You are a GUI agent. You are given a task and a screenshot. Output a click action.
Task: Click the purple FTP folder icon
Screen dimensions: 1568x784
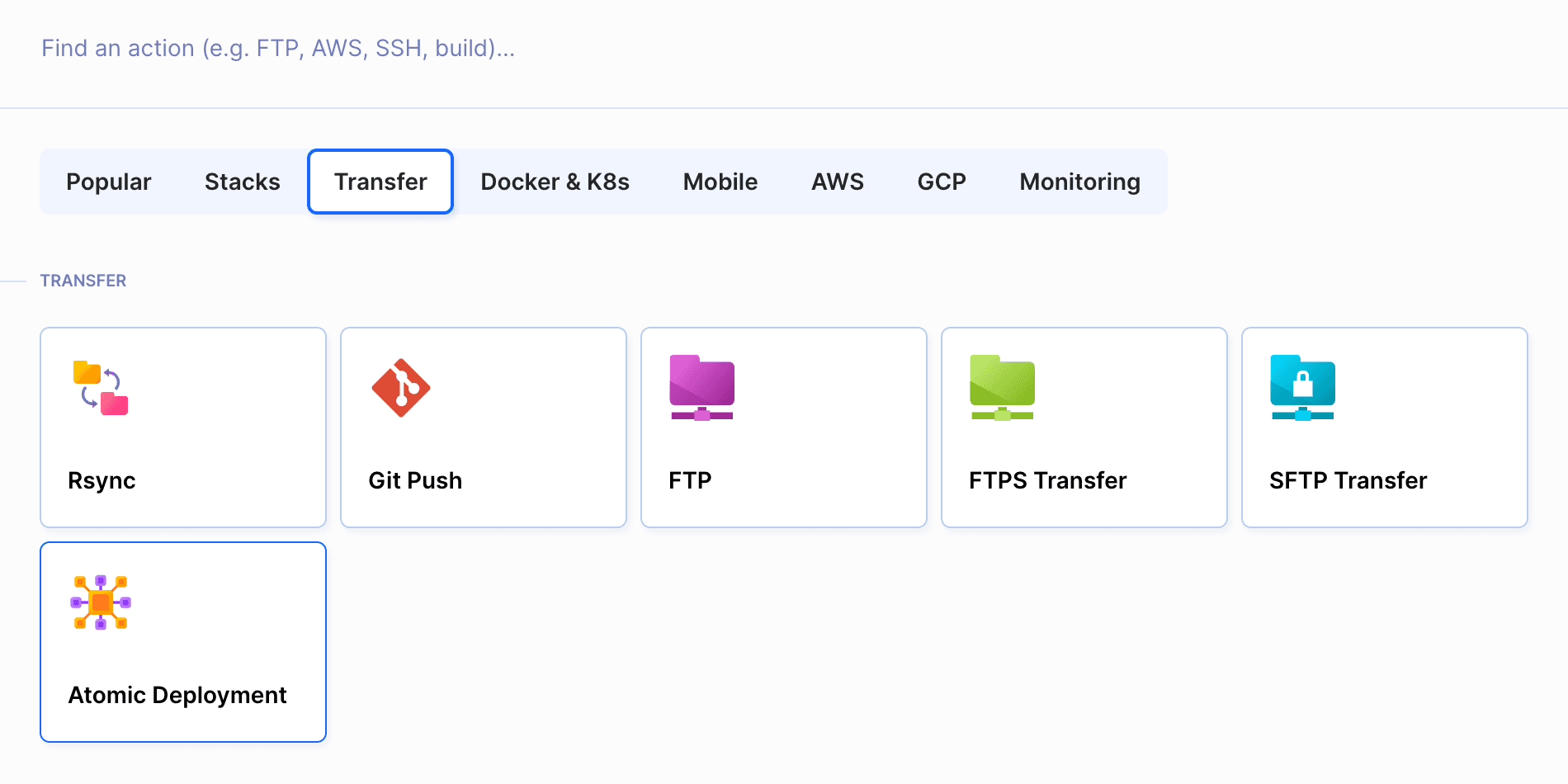tap(701, 388)
